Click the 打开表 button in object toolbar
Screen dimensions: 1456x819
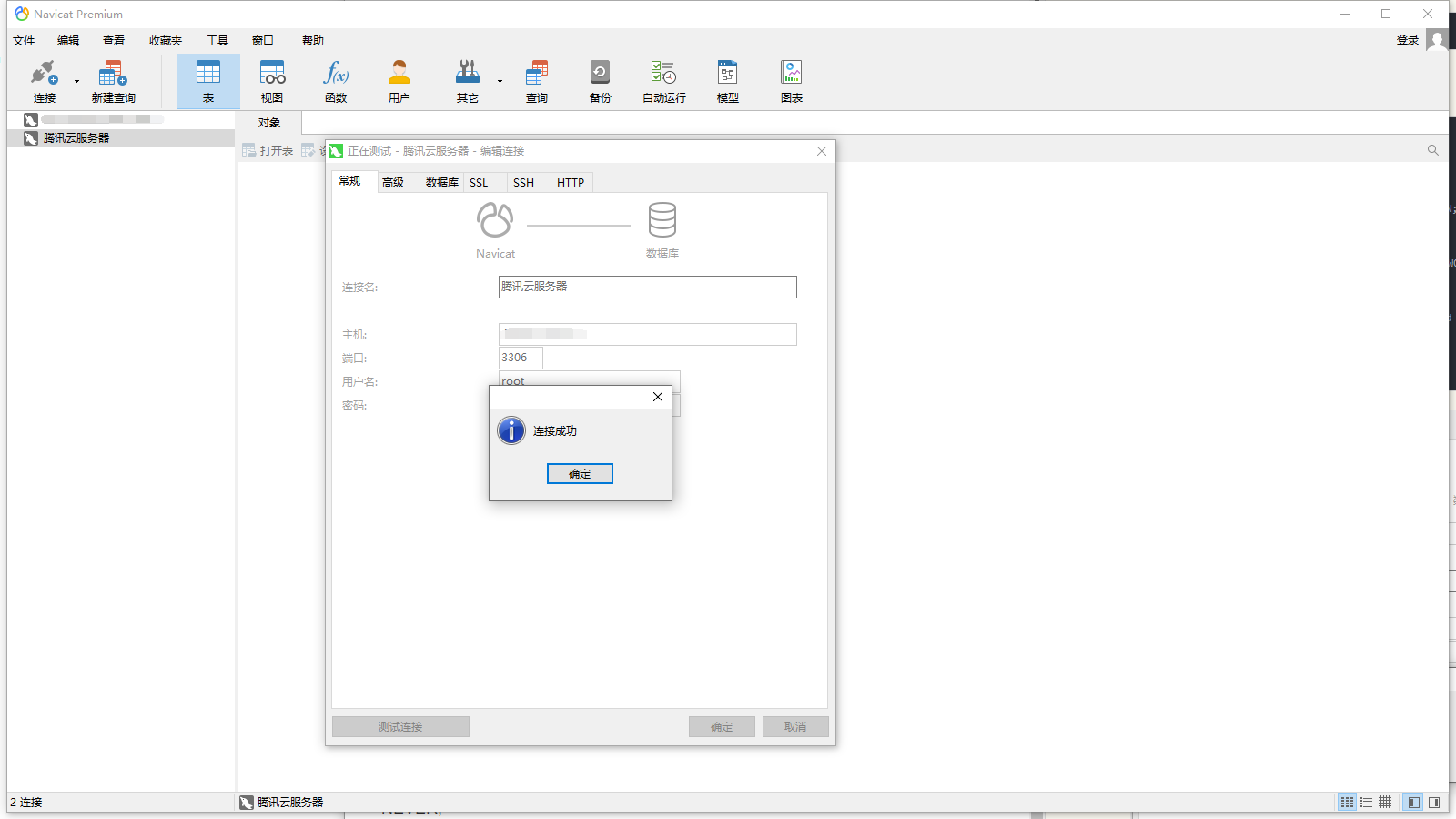(x=268, y=151)
